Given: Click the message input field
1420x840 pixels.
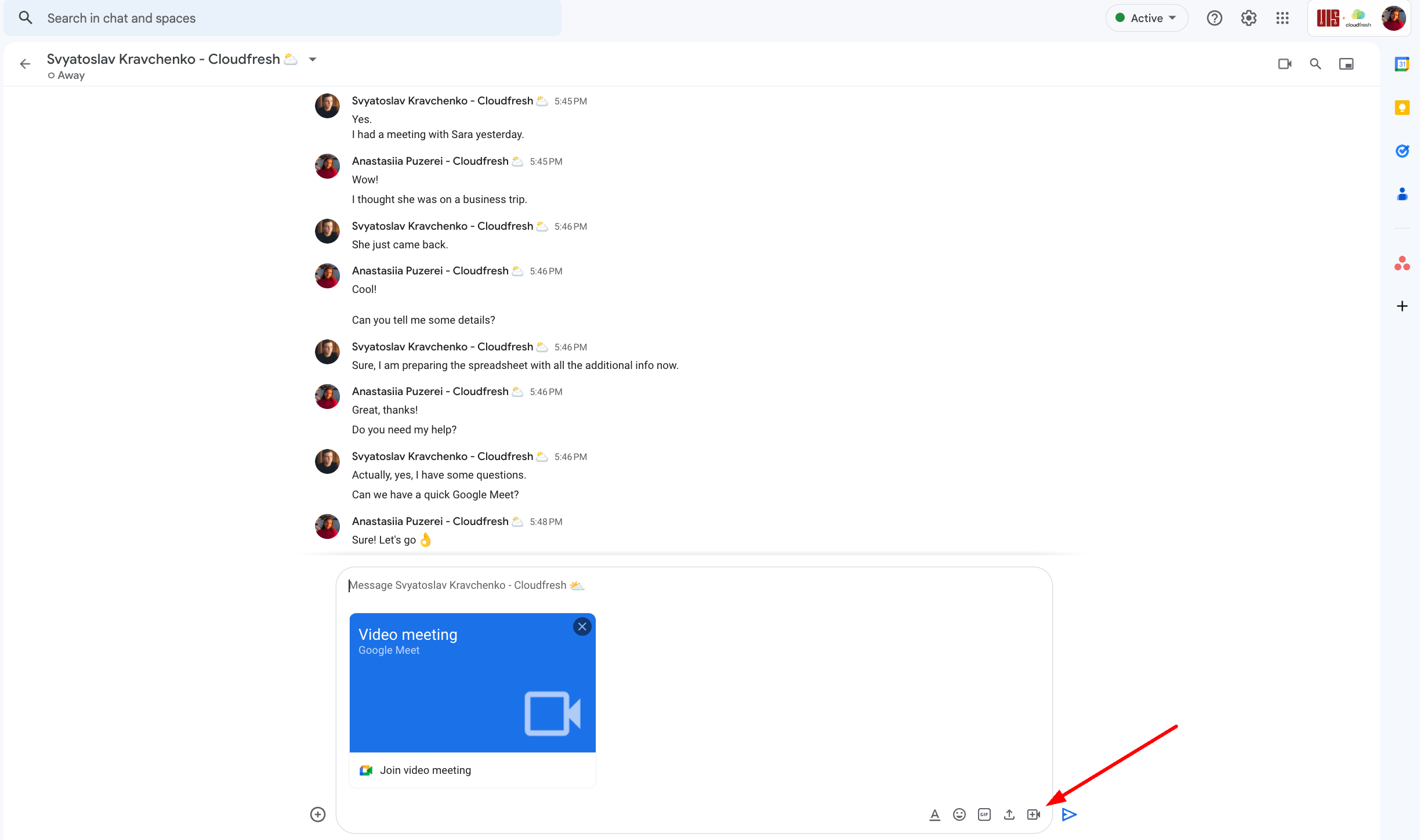Looking at the screenshot, I should [693, 585].
